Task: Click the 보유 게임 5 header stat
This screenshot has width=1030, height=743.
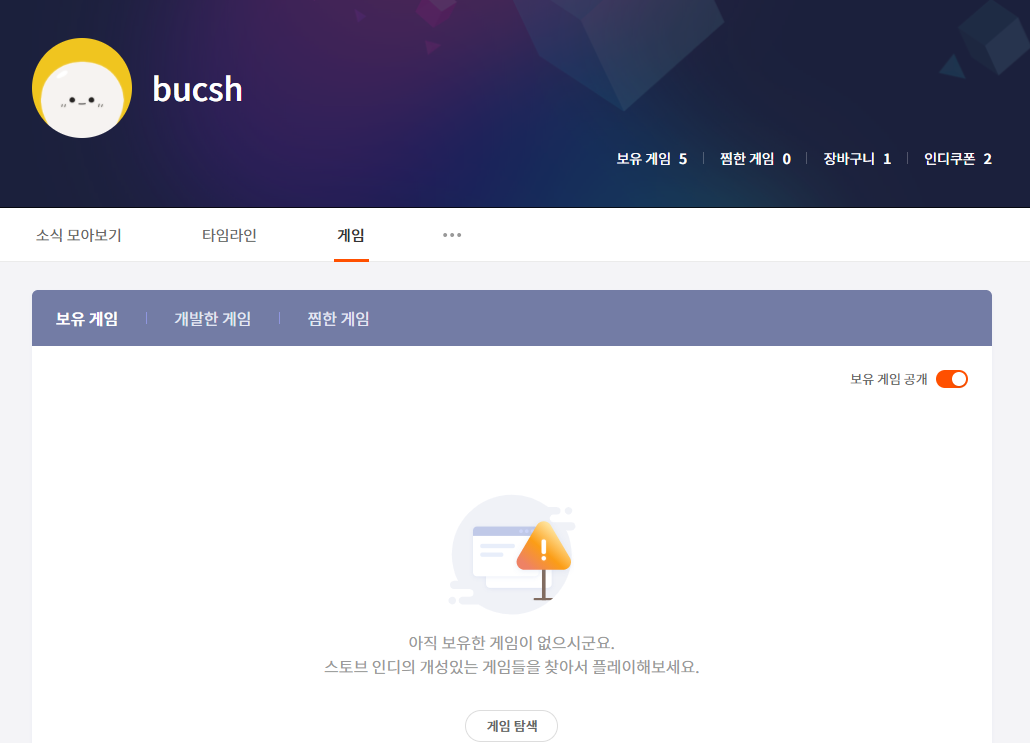Action: (x=651, y=159)
